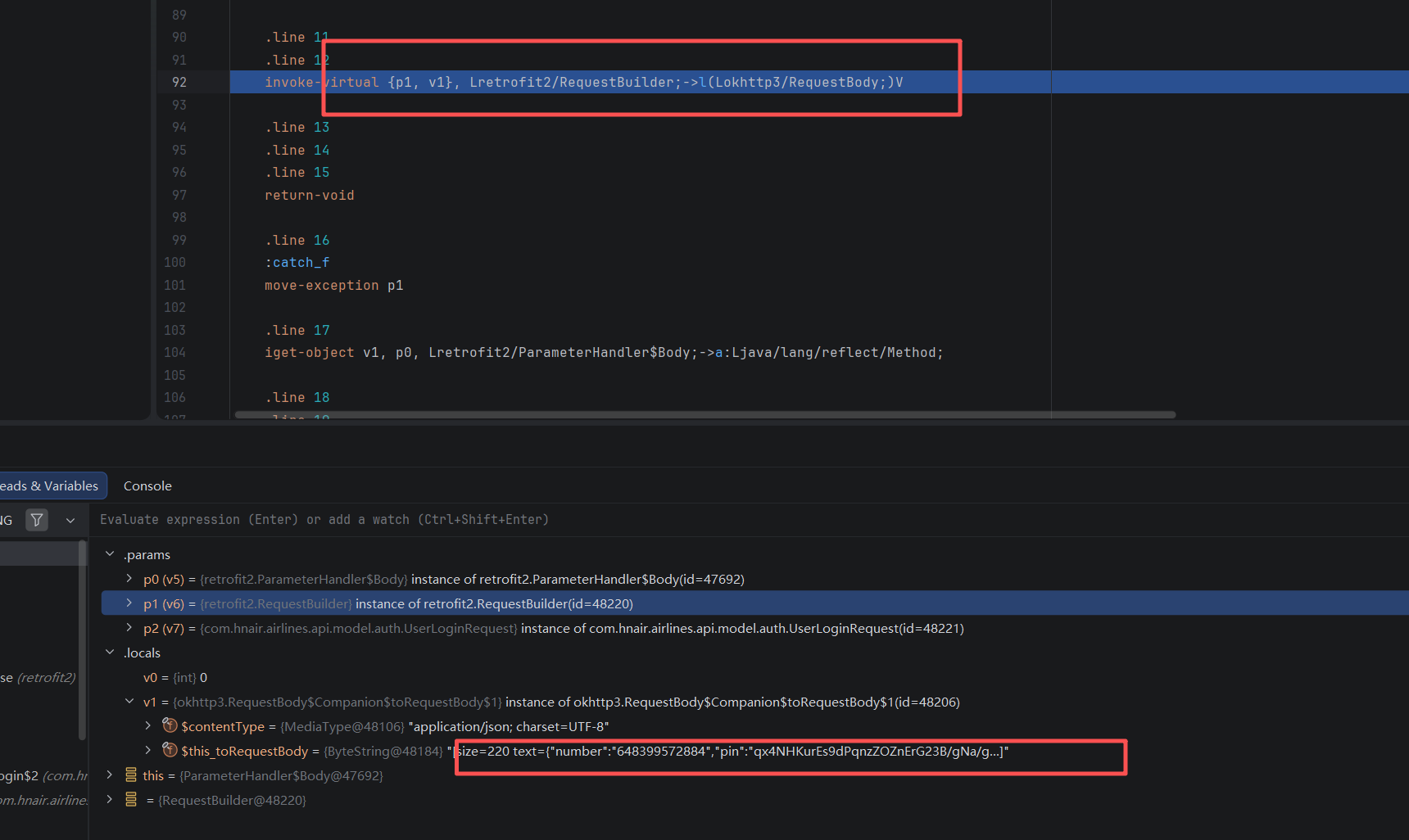The width and height of the screenshot is (1409, 840).
Task: Click the editor horizontal scrollbar
Action: pyautogui.click(x=705, y=415)
